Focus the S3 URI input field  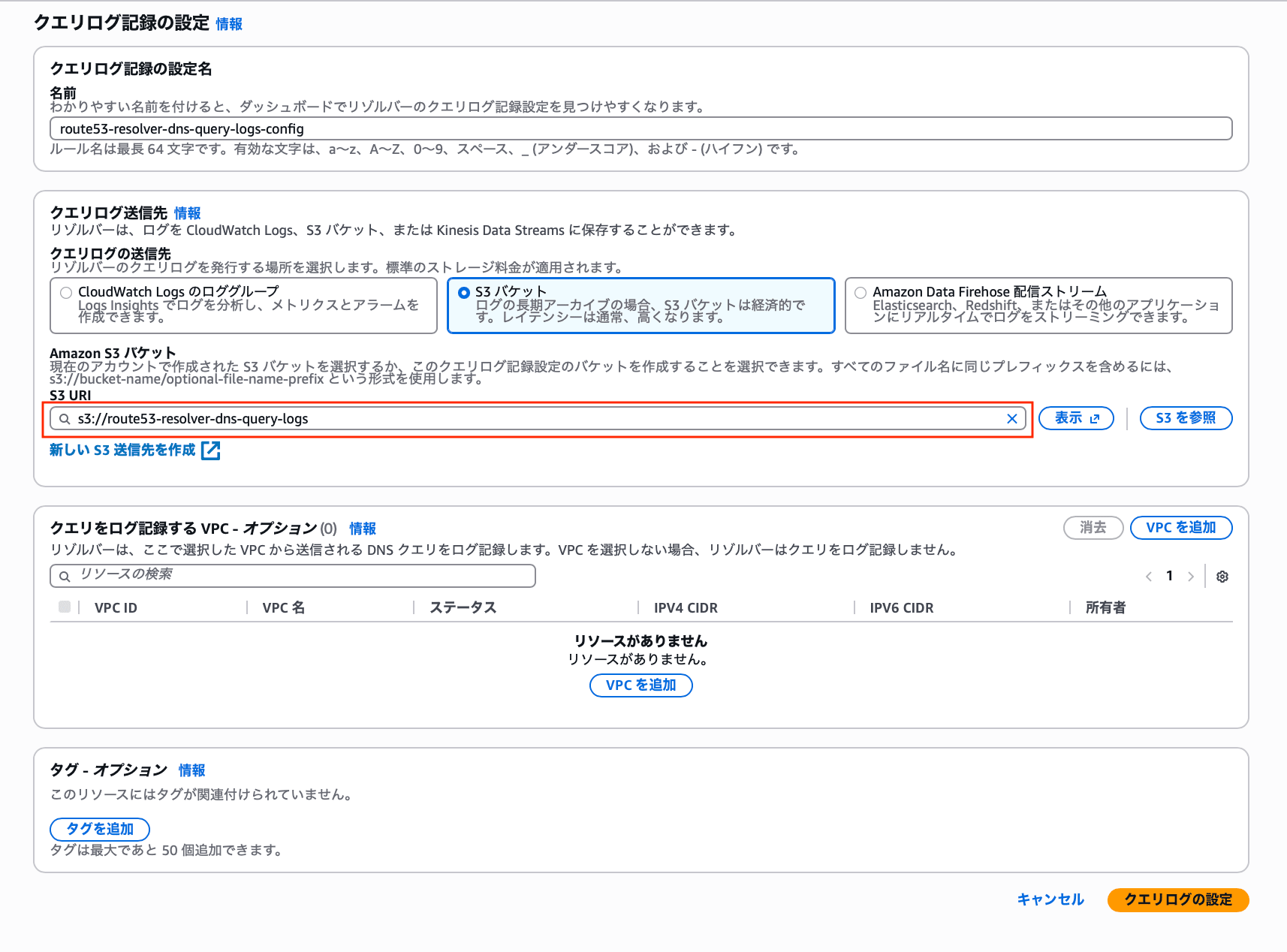point(538,419)
